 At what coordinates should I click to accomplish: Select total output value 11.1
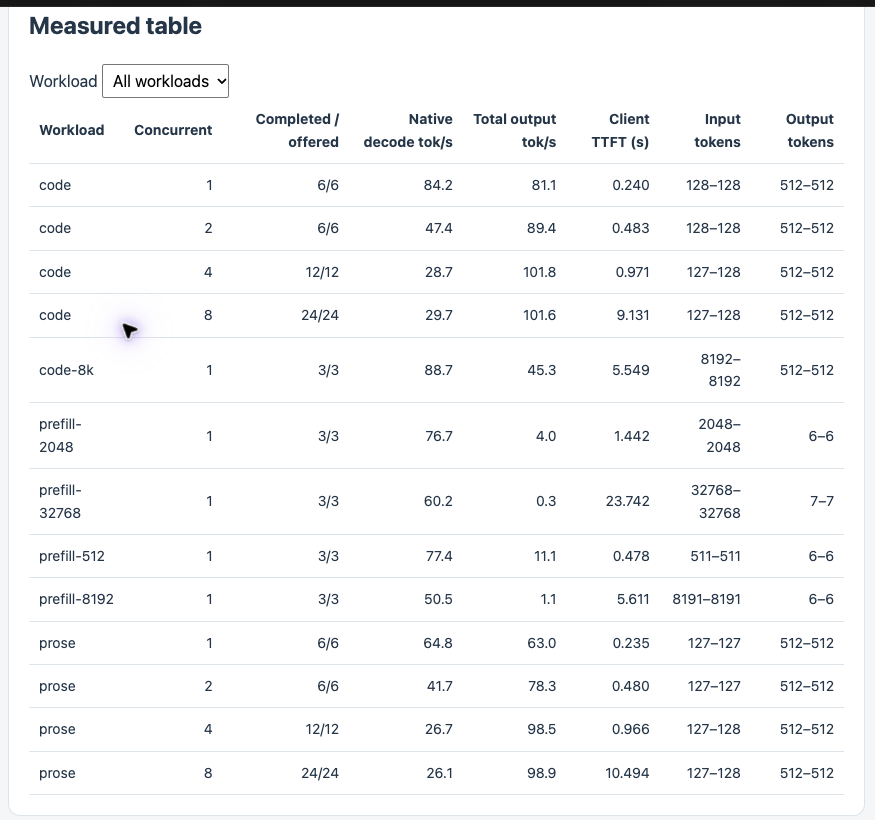tap(545, 556)
